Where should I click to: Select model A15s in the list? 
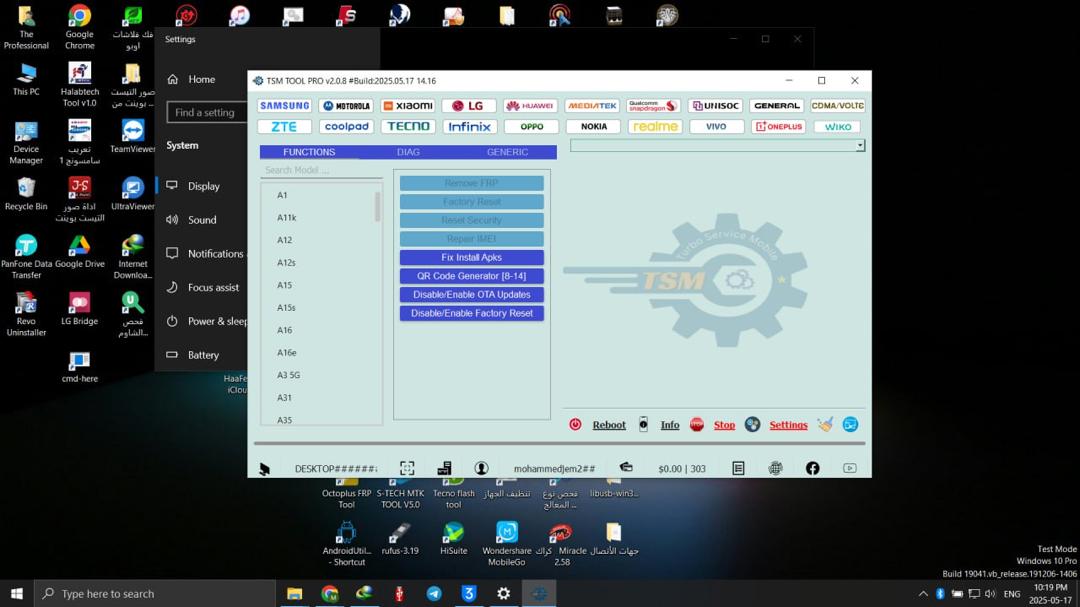pos(287,307)
